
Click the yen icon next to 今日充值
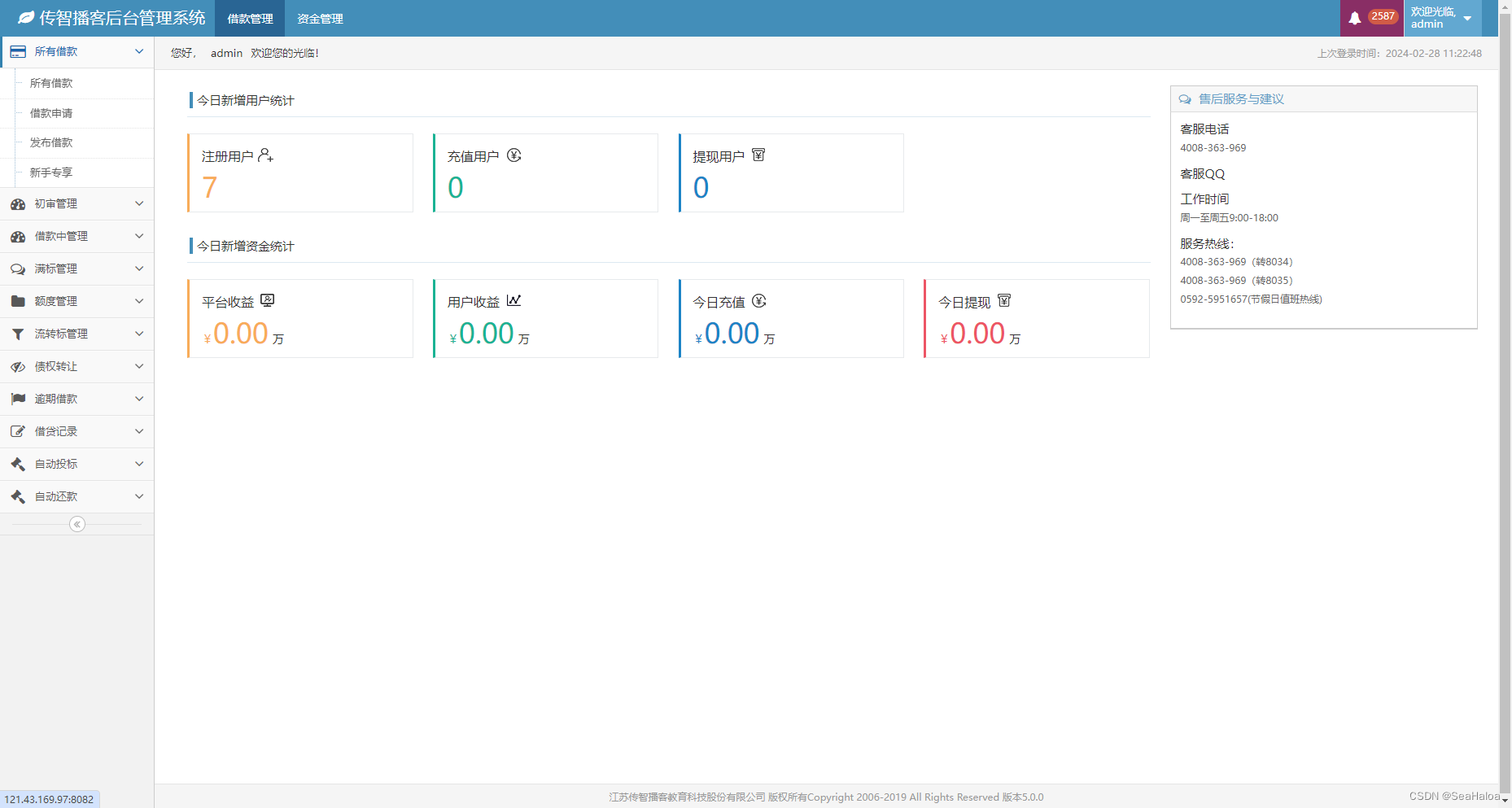click(759, 300)
